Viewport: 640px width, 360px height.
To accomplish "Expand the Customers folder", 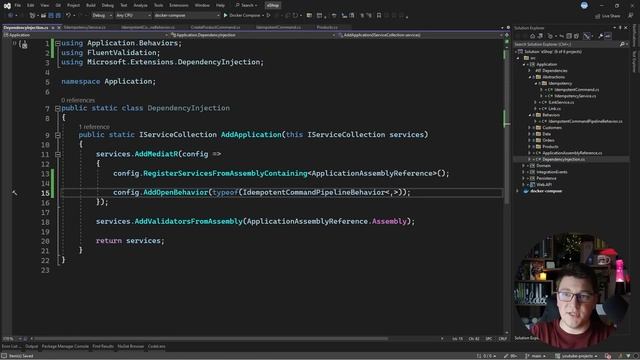I will pos(529,128).
